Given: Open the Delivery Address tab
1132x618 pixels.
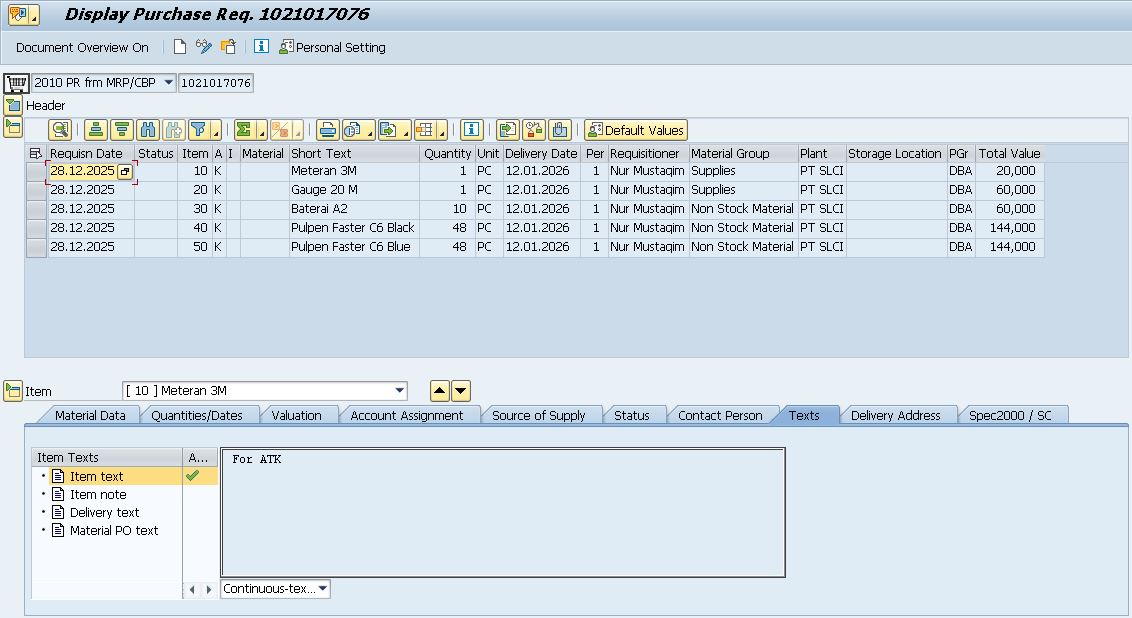Looking at the screenshot, I should (895, 415).
